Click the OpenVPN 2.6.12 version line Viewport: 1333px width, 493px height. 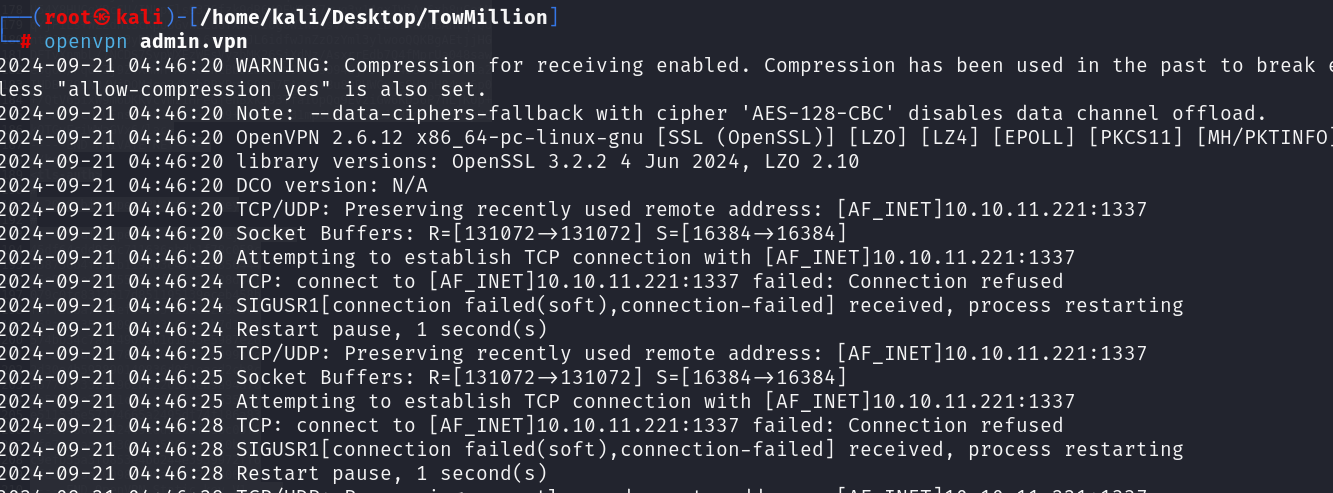[666, 138]
